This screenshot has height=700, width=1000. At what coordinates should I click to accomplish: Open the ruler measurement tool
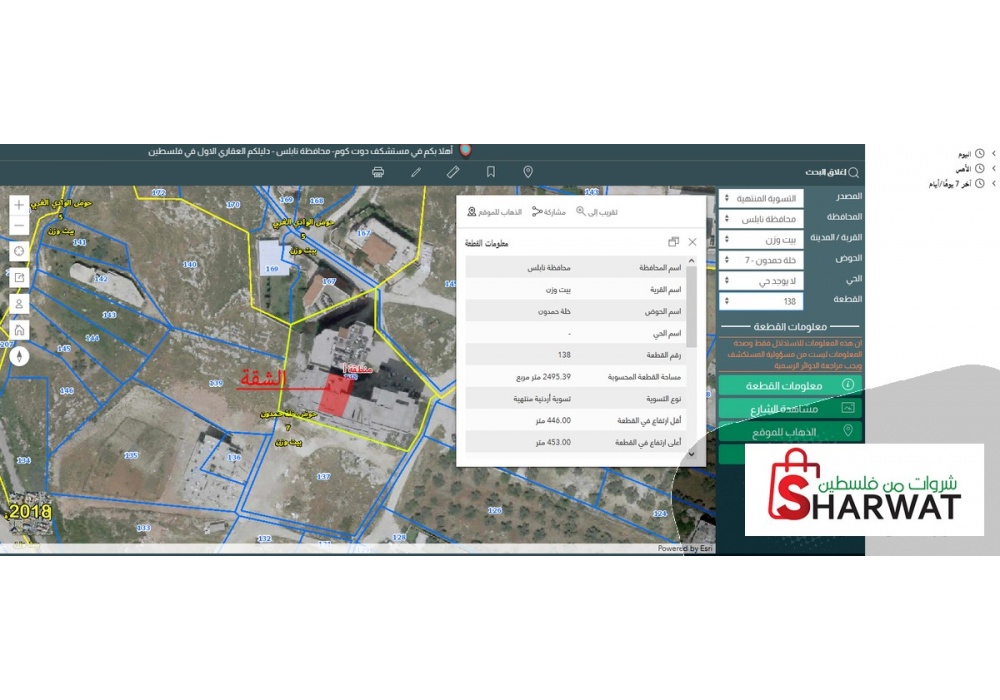point(453,172)
